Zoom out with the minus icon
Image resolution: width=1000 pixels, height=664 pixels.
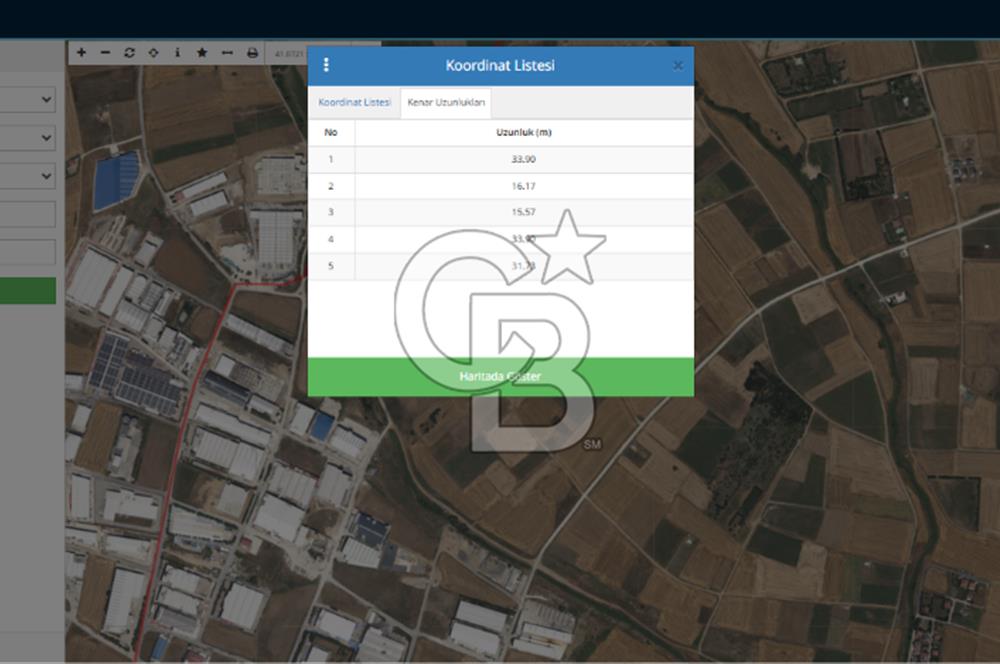pyautogui.click(x=106, y=52)
